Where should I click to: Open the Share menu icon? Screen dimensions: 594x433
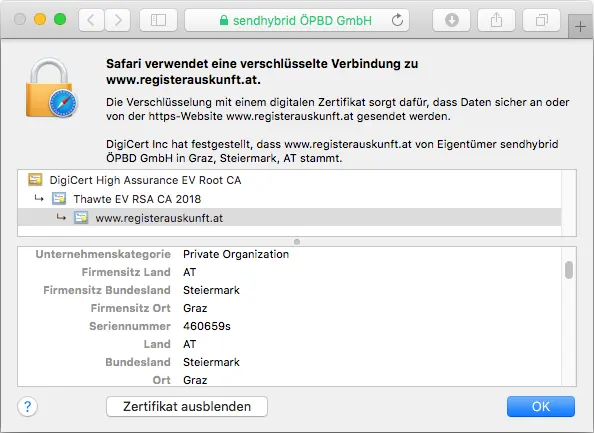(496, 20)
